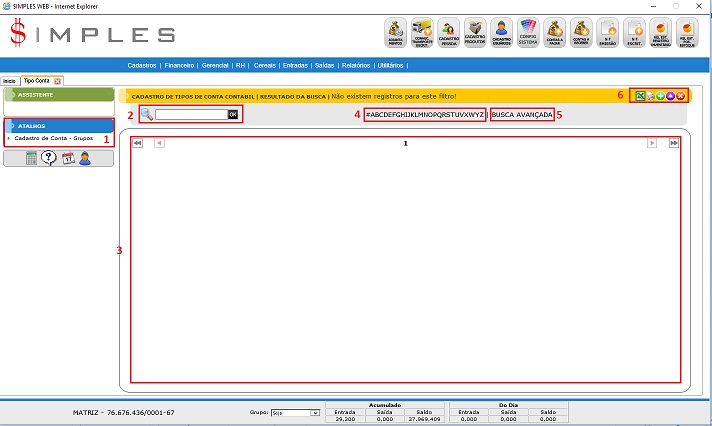712x426 pixels.
Task: Open the Financeiro menu
Action: coord(178,65)
